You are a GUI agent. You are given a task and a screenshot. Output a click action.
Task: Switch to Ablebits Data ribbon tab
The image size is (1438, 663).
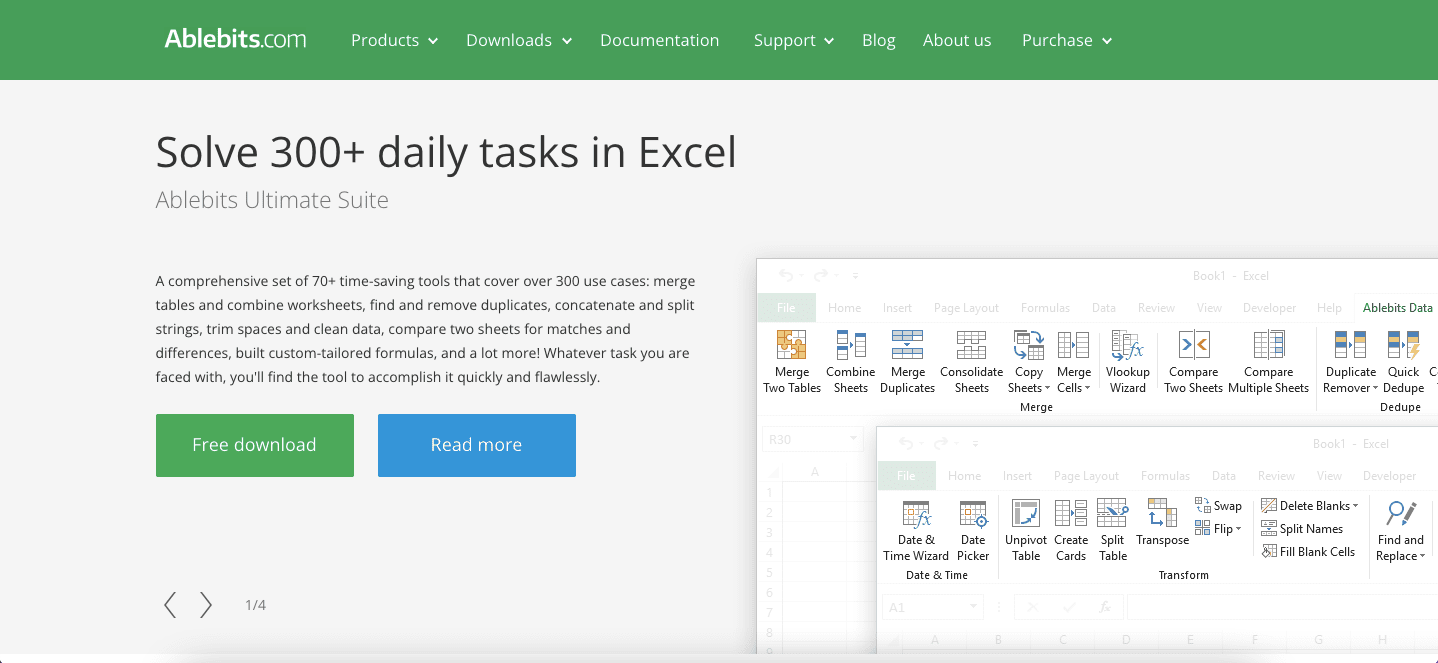click(1397, 308)
